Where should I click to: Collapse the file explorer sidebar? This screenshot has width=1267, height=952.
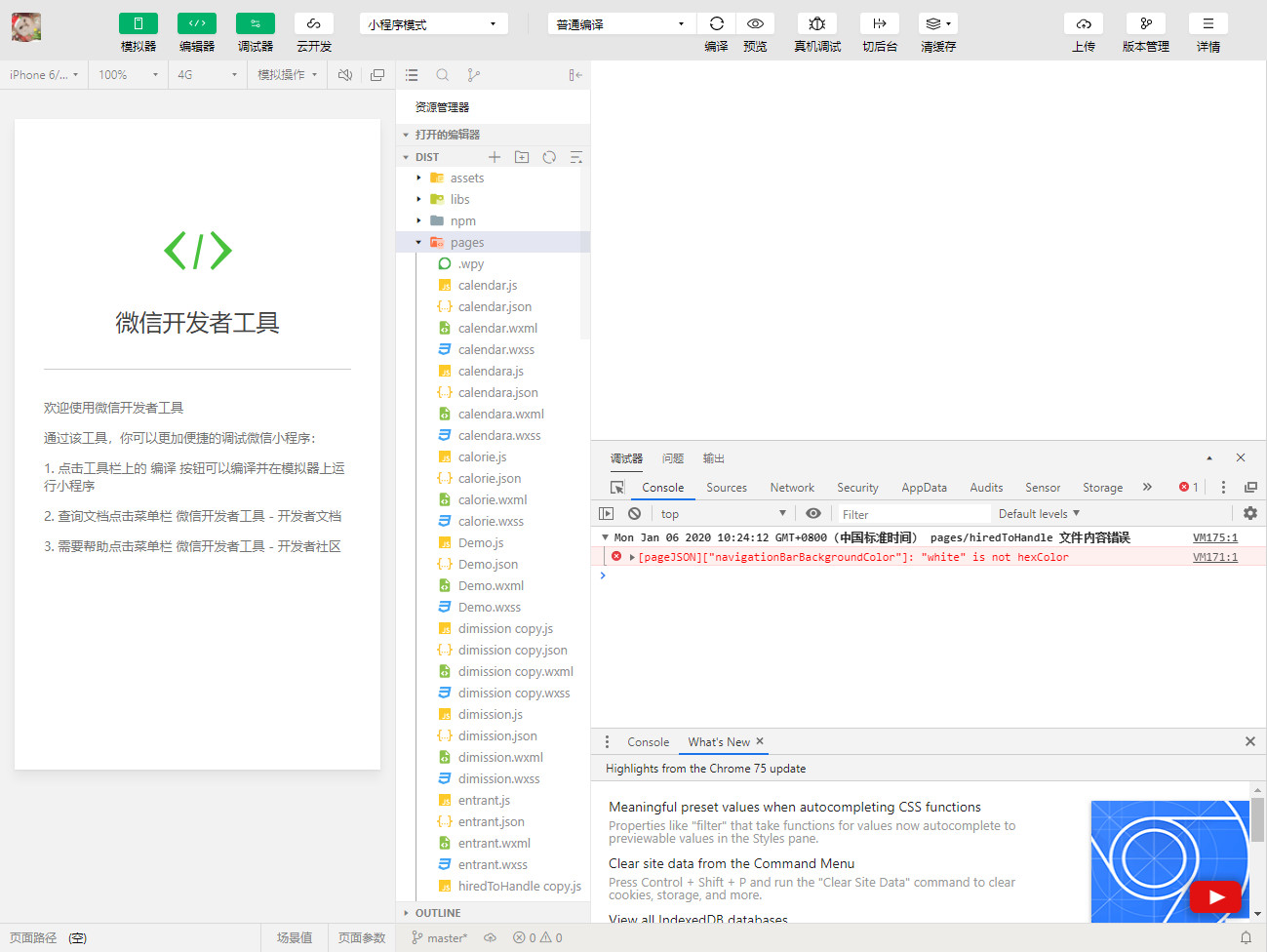575,75
